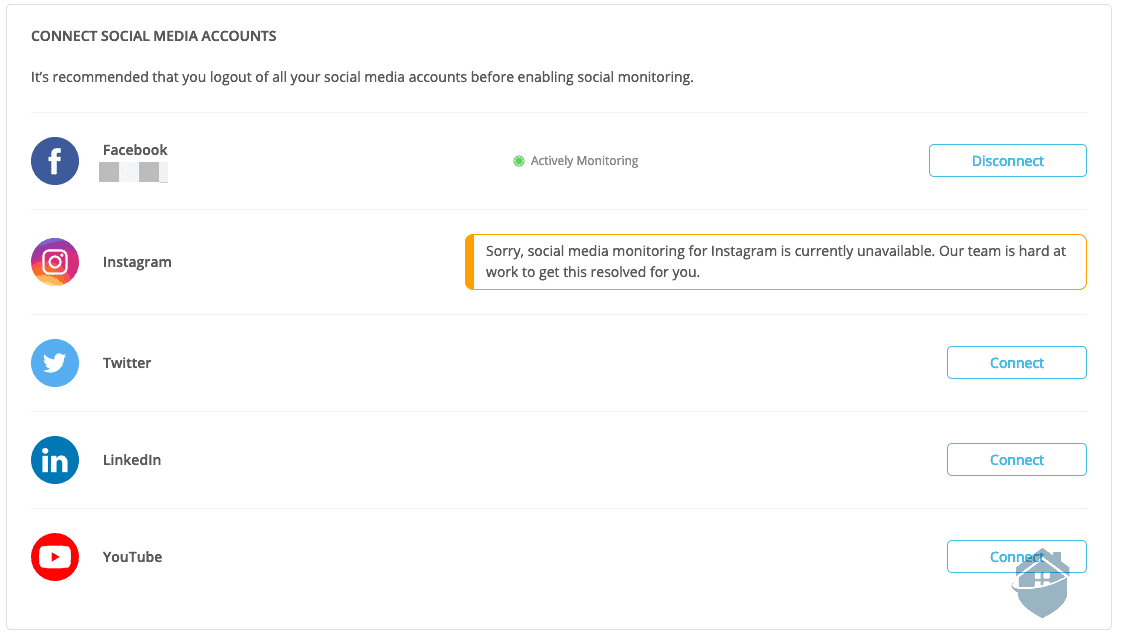Connect the Twitter account
Viewport: 1123px width, 641px height.
(1017, 362)
